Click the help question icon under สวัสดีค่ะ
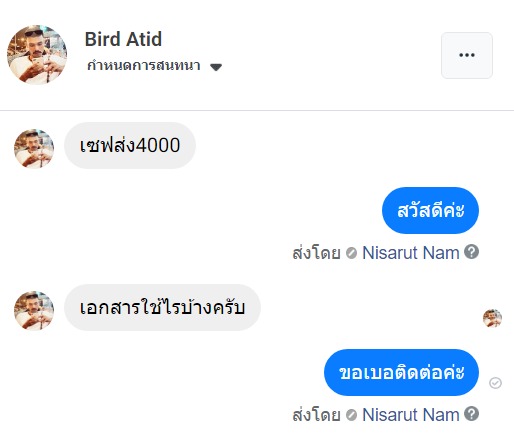Image resolution: width=514 pixels, height=444 pixels. click(472, 252)
